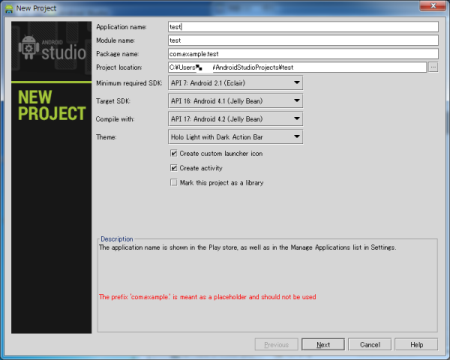This screenshot has height=360, width=450.
Task: Toggle Create custom launcher icon checkbox
Action: tap(174, 153)
